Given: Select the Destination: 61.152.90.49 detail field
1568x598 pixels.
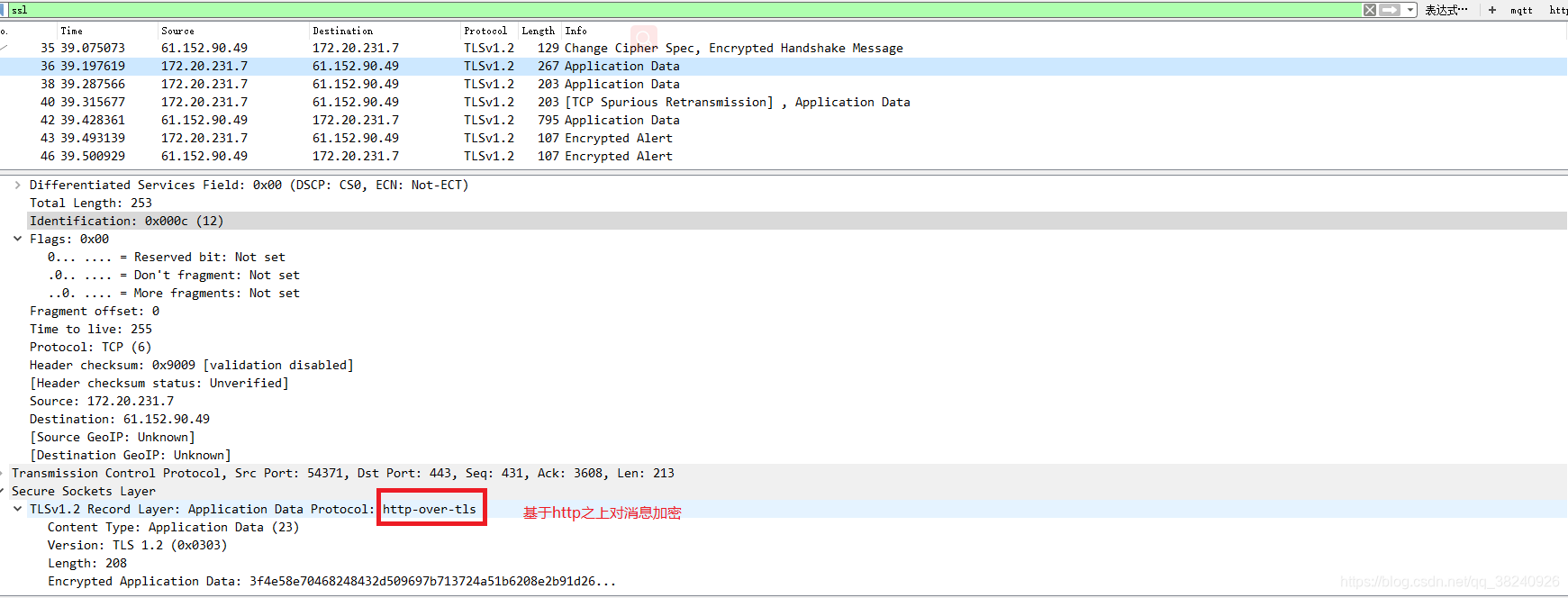Looking at the screenshot, I should (120, 419).
